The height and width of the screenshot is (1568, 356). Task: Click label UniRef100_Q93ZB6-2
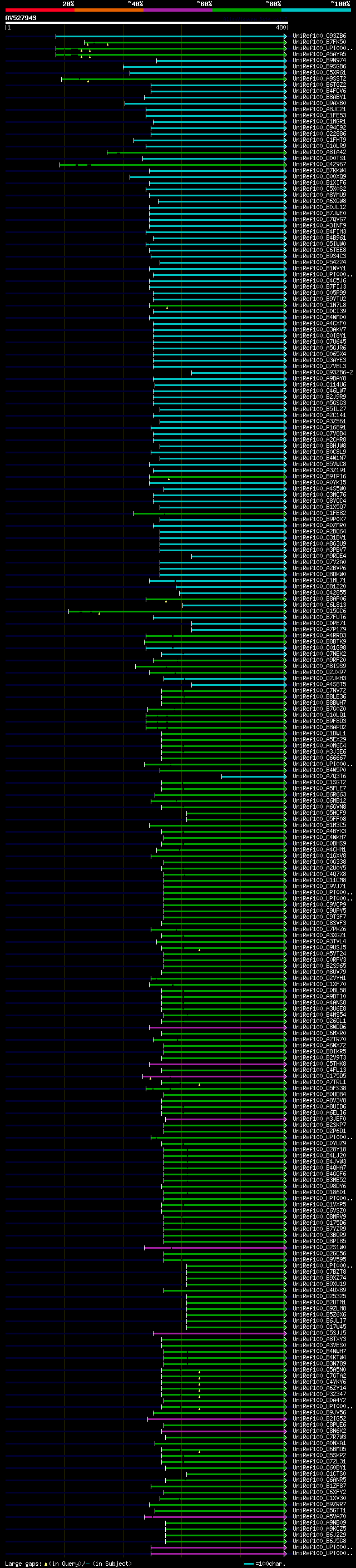coord(323,373)
